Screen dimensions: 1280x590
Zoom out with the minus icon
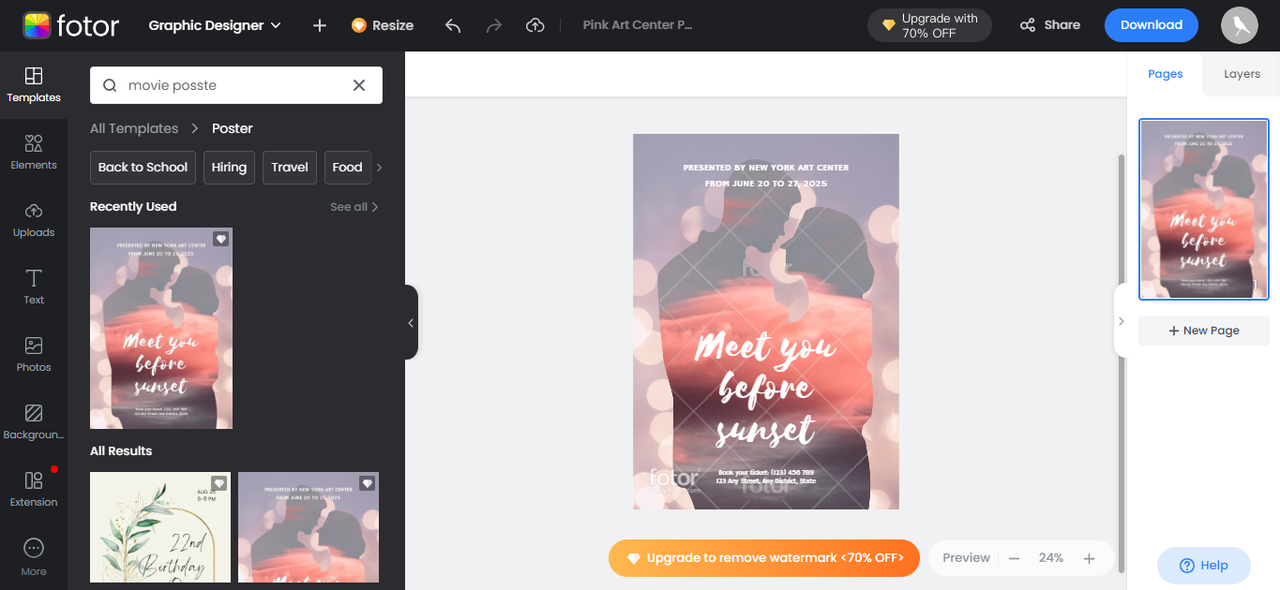pos(1014,558)
